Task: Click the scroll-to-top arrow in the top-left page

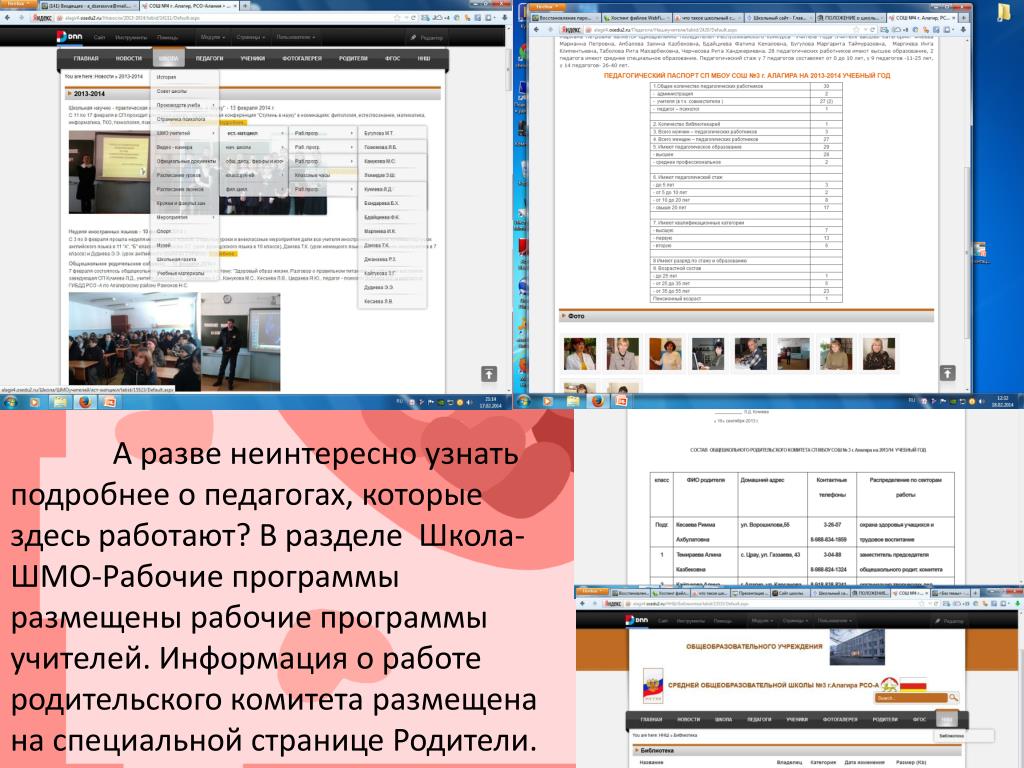Action: pyautogui.click(x=488, y=374)
